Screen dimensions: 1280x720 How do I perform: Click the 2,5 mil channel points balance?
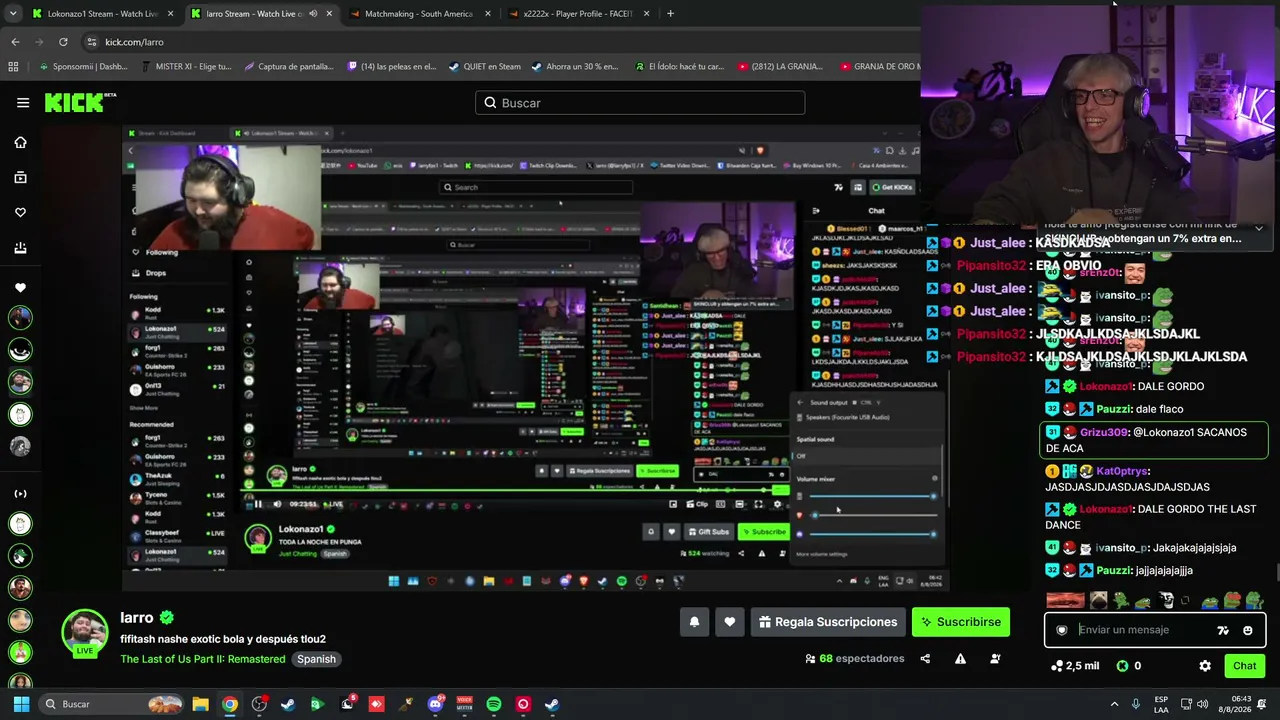(x=1075, y=666)
